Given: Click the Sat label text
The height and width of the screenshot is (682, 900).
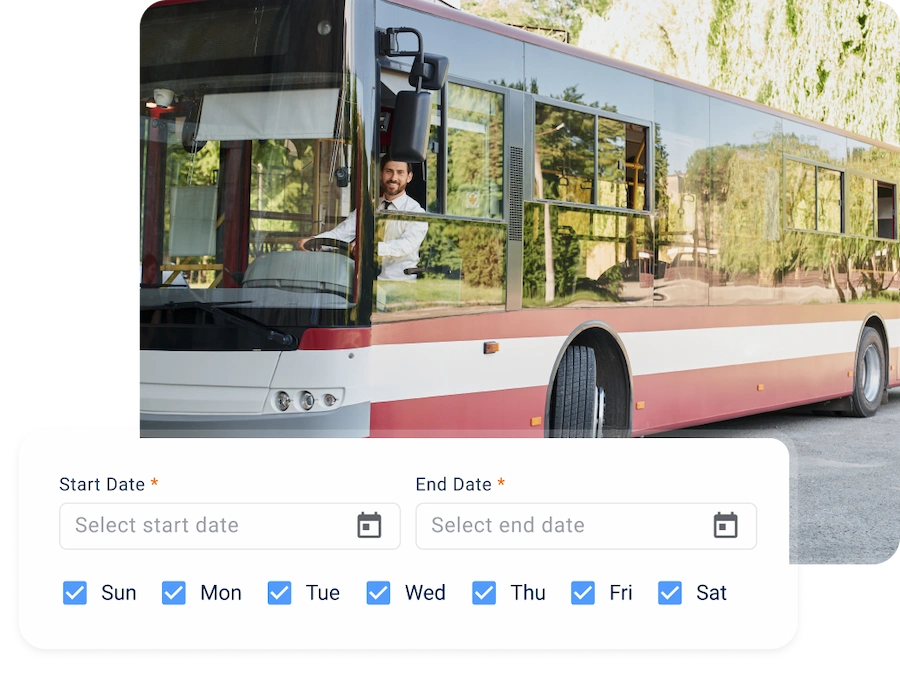Looking at the screenshot, I should pyautogui.click(x=712, y=592).
